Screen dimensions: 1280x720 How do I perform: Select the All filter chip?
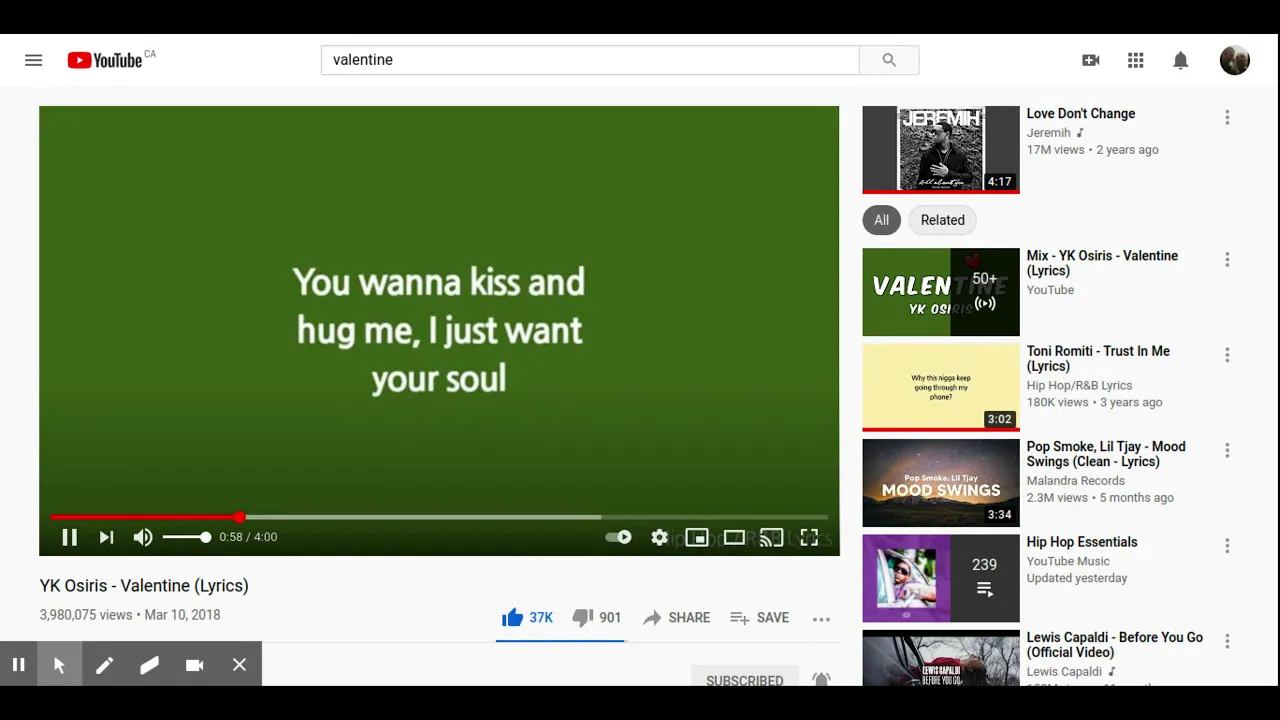tap(881, 220)
